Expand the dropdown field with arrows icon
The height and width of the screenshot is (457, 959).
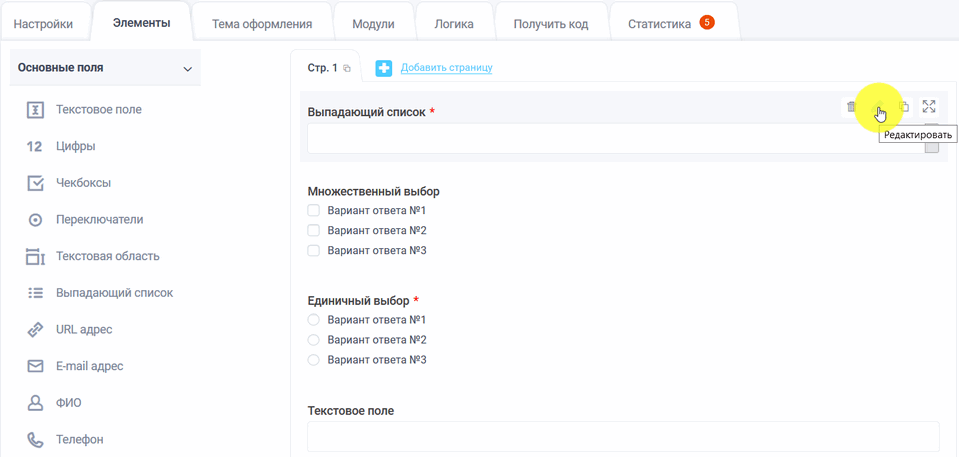coord(929,107)
